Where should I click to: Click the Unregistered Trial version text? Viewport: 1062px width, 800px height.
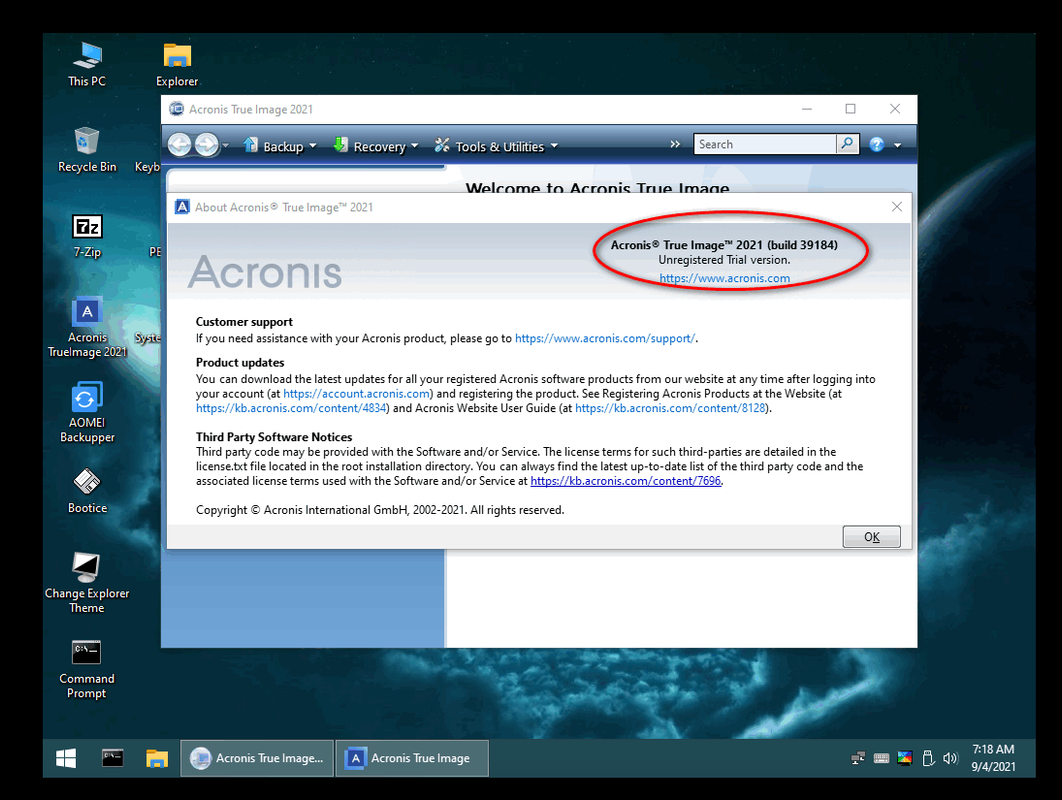click(724, 260)
